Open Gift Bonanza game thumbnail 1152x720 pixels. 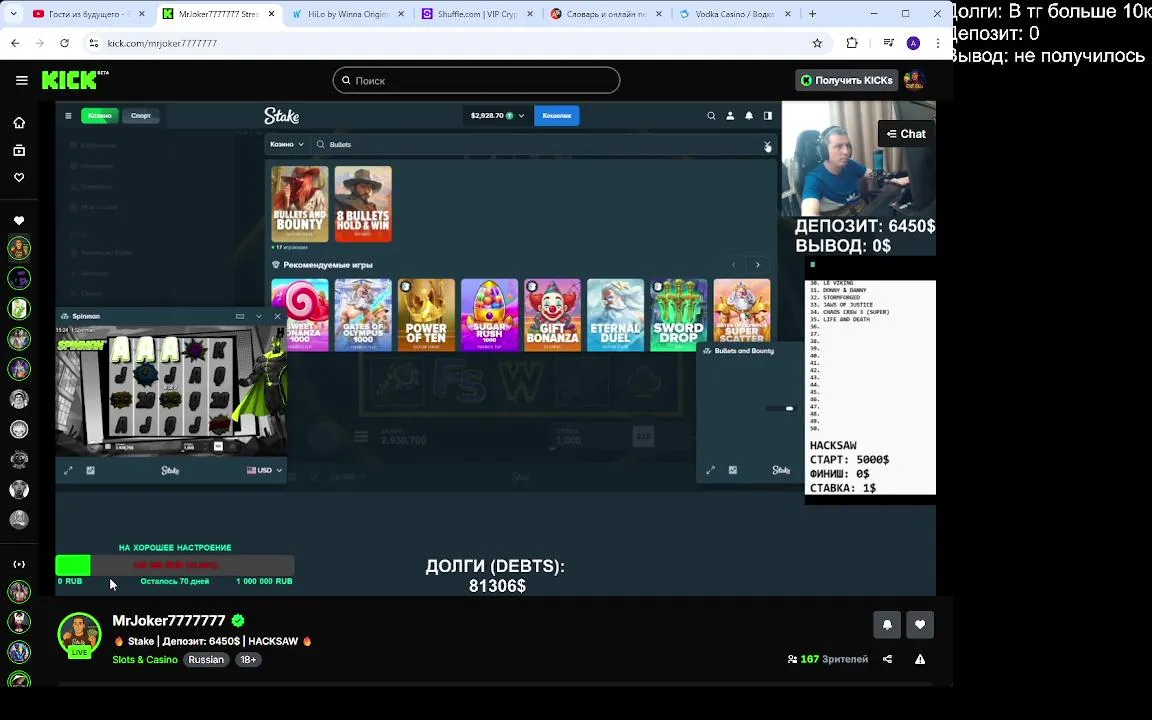point(552,314)
